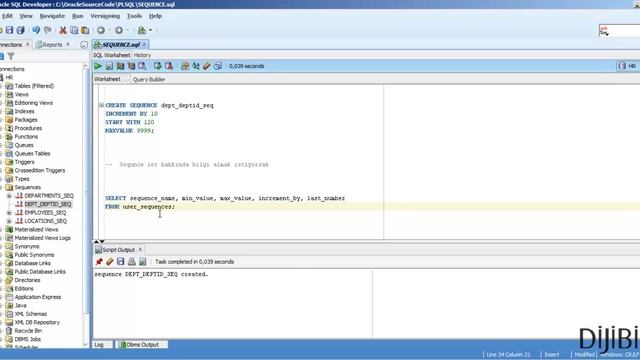Image resolution: width=640 pixels, height=360 pixels.
Task: Click the filter funnel icon in Connections panel
Action: pos(11,56)
